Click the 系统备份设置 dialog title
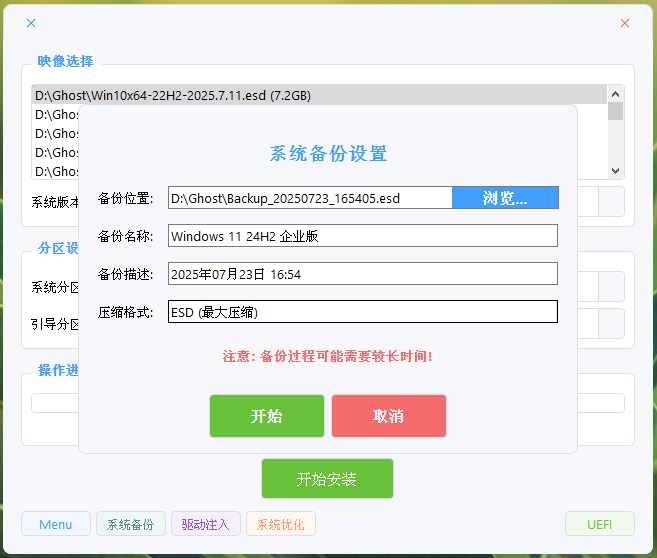Screen dimensions: 657x558 point(328,153)
